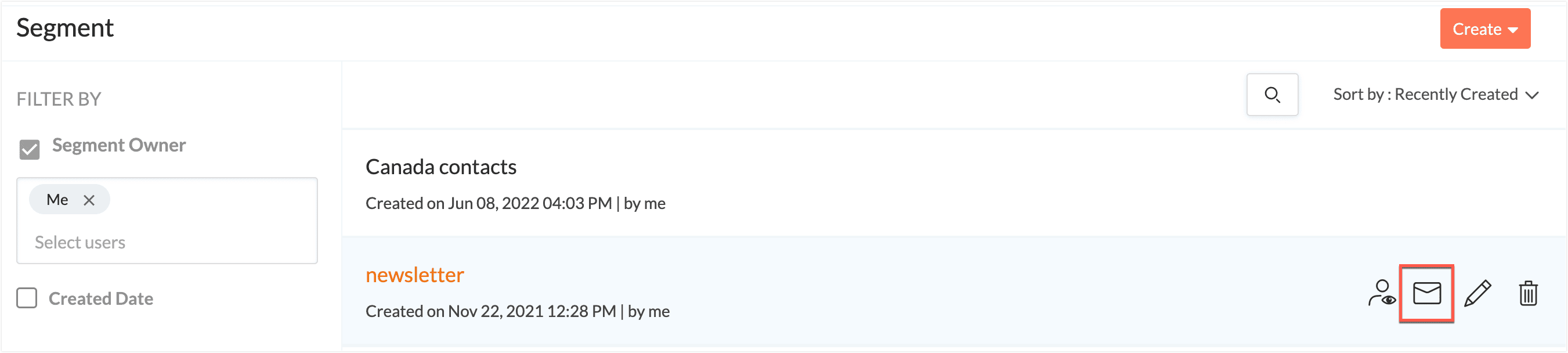This screenshot has width=1568, height=353.
Task: Delete the newsletter segment via the trash icon
Action: (x=1528, y=293)
